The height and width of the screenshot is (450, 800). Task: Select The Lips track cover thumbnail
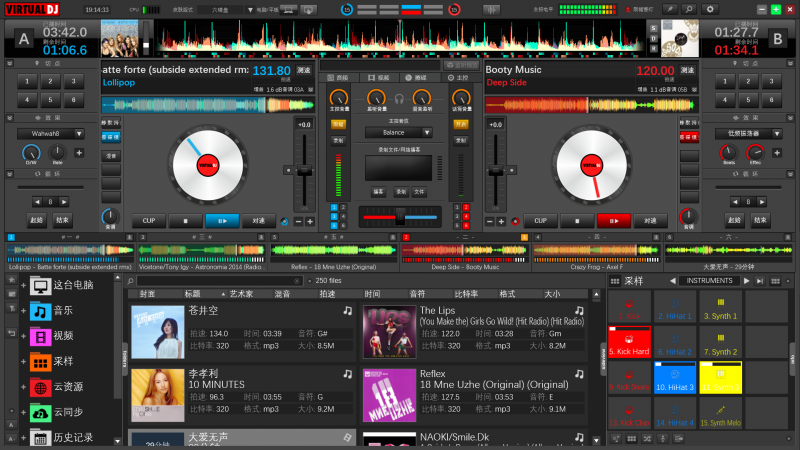[x=389, y=332]
